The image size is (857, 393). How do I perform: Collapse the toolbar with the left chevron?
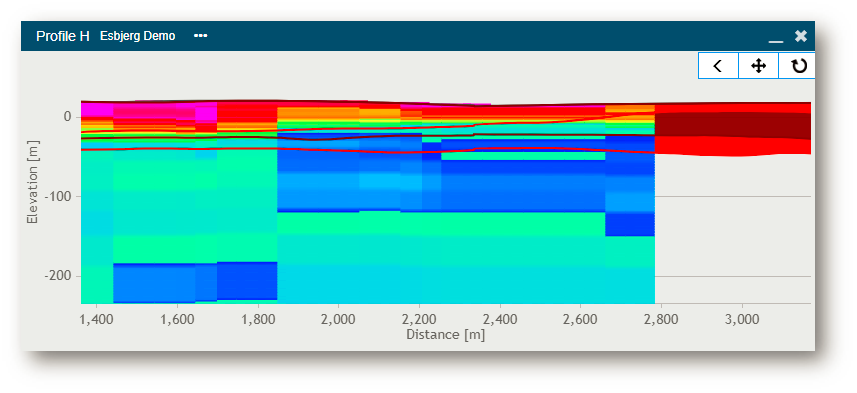point(718,66)
